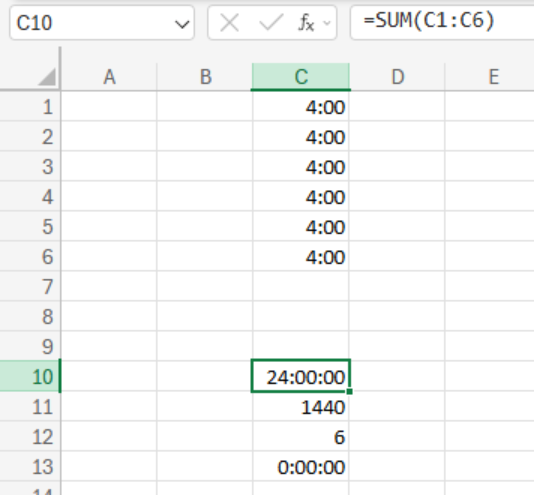Select row 8 header
This screenshot has width=534, height=495.
point(30,316)
